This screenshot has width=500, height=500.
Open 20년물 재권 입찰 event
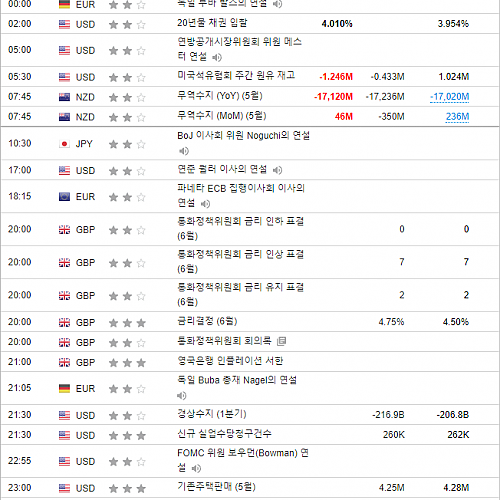pyautogui.click(x=212, y=23)
